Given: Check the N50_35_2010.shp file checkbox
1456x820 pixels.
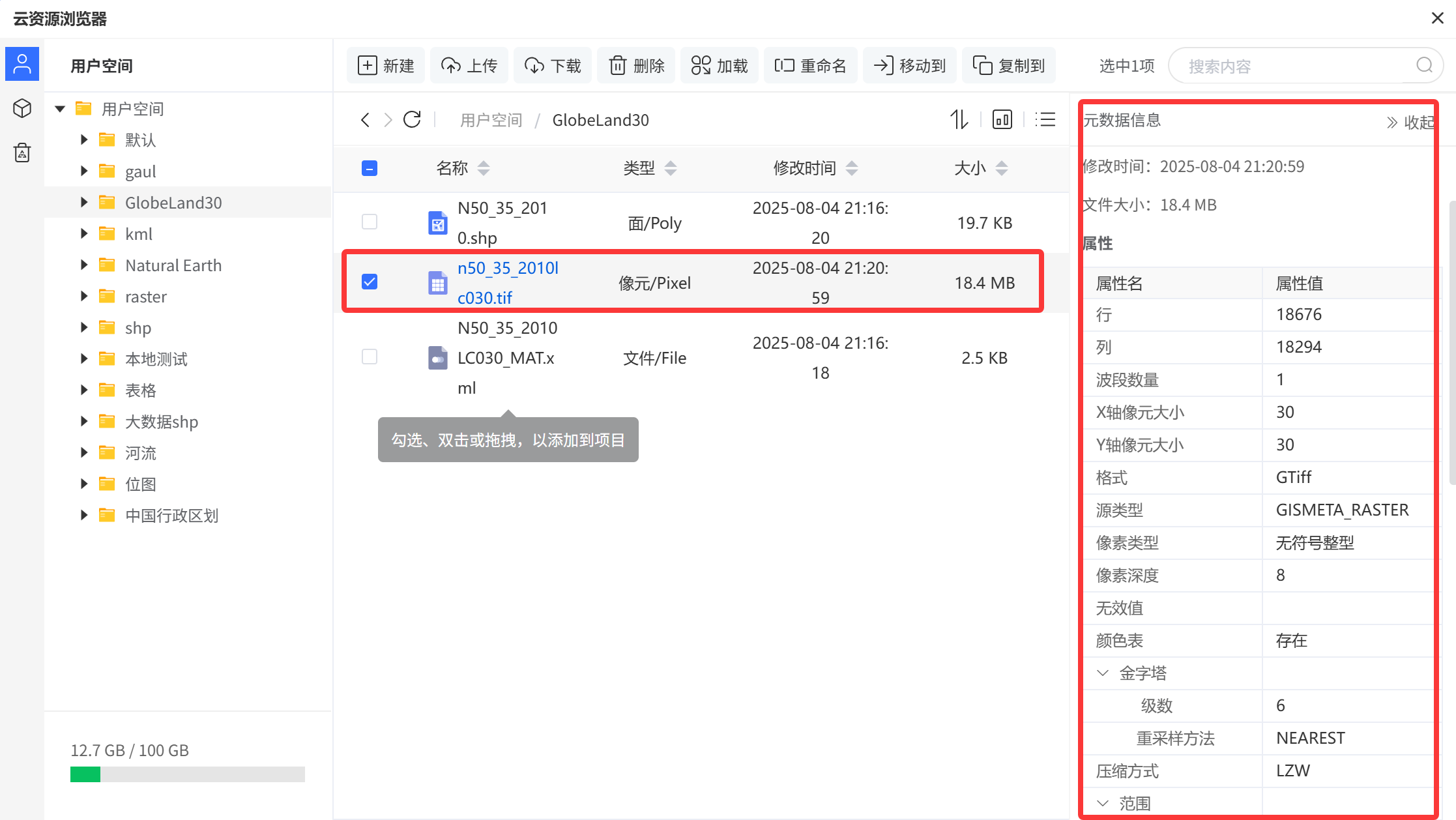Looking at the screenshot, I should [x=370, y=222].
